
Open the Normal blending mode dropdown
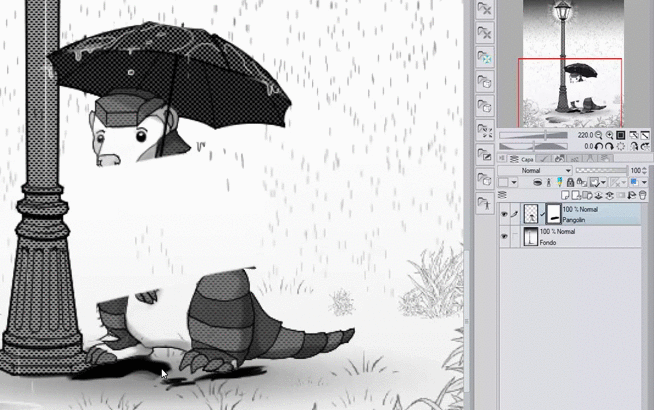pos(535,170)
